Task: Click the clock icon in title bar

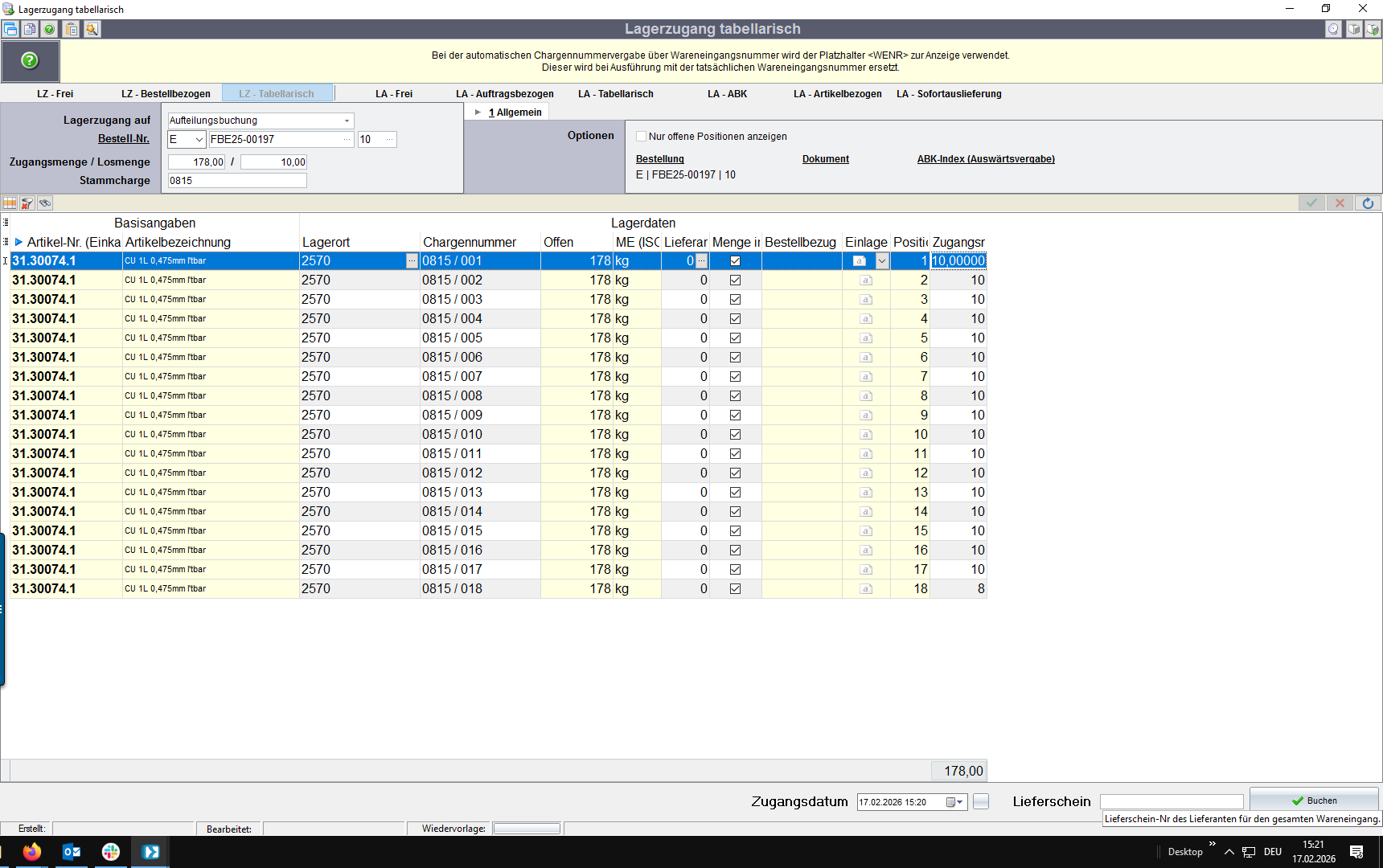Action: click(x=1333, y=29)
